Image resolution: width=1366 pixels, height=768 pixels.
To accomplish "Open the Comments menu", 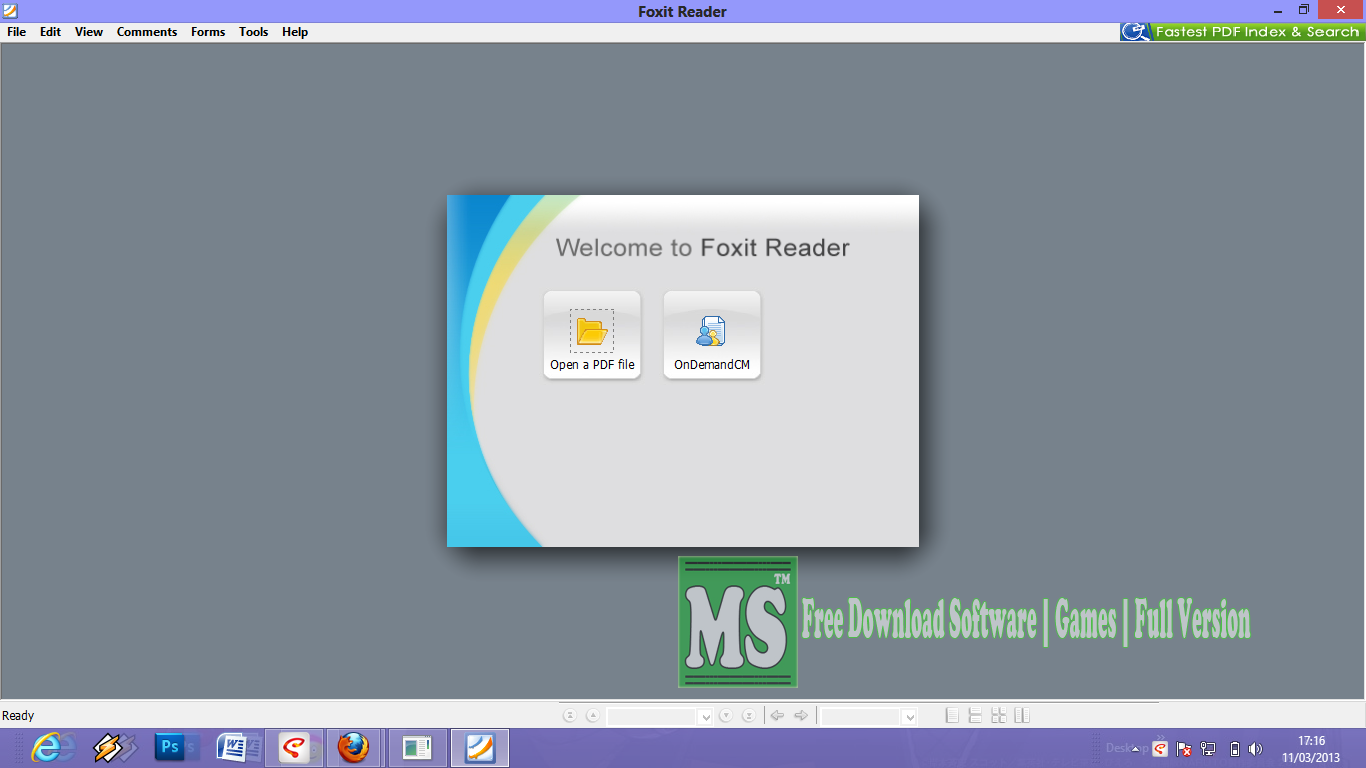I will pos(147,32).
